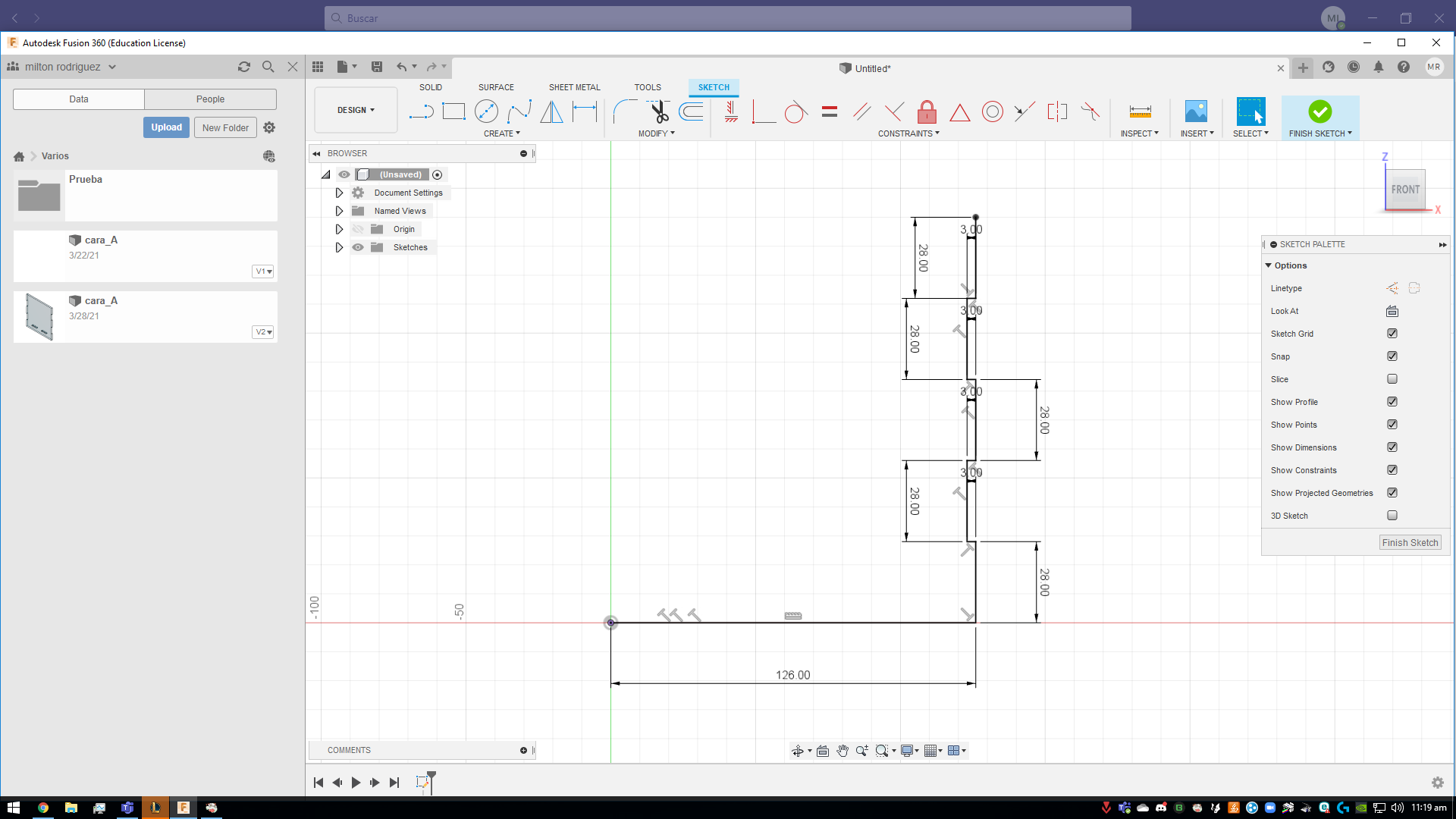The image size is (1456, 819).
Task: Click Finish Sketch button in palette
Action: pos(1410,543)
